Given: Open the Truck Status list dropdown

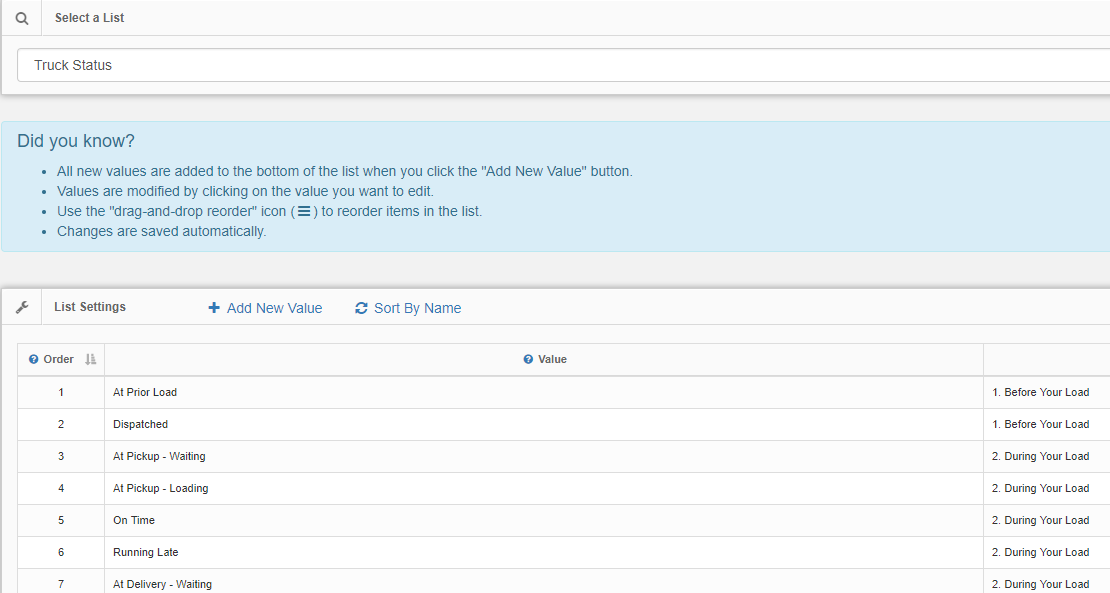Looking at the screenshot, I should click(563, 65).
